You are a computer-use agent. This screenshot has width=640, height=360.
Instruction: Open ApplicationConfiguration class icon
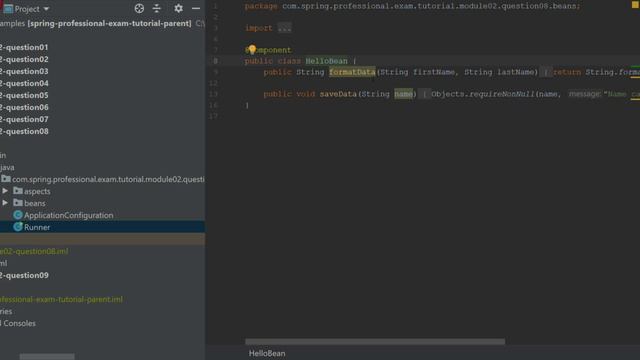point(18,215)
